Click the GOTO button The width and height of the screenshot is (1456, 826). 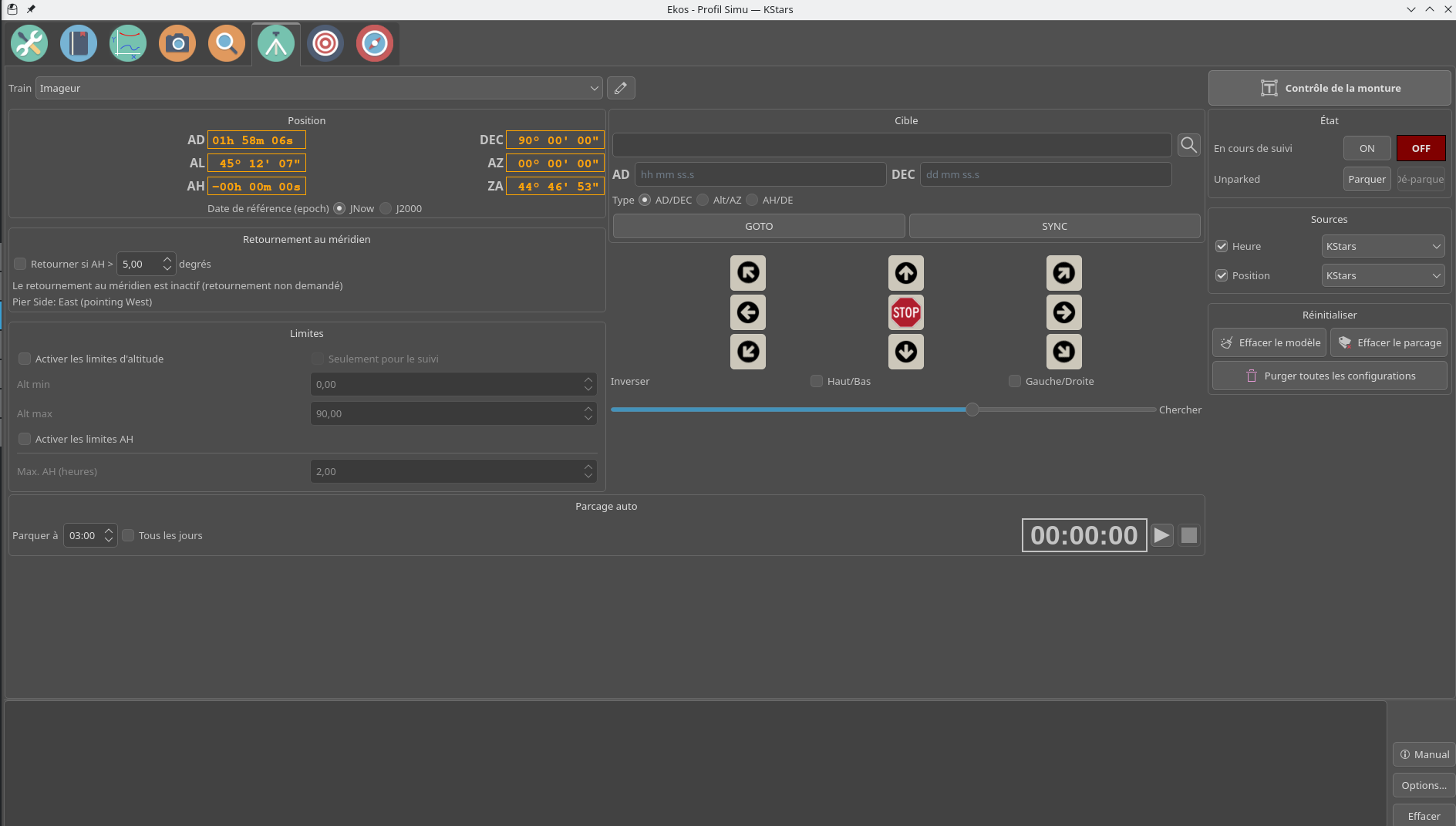tap(758, 226)
